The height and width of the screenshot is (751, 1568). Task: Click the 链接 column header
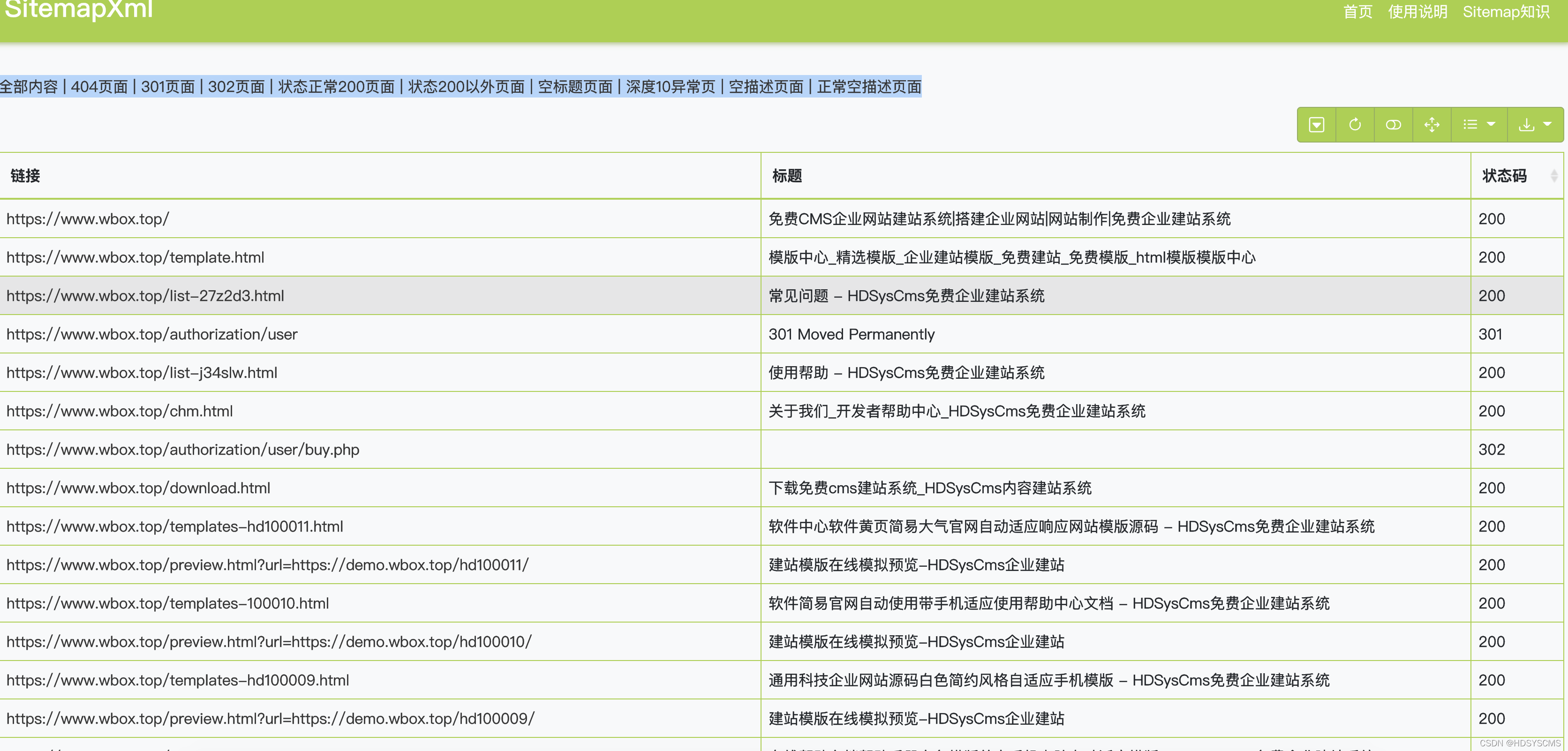(25, 176)
